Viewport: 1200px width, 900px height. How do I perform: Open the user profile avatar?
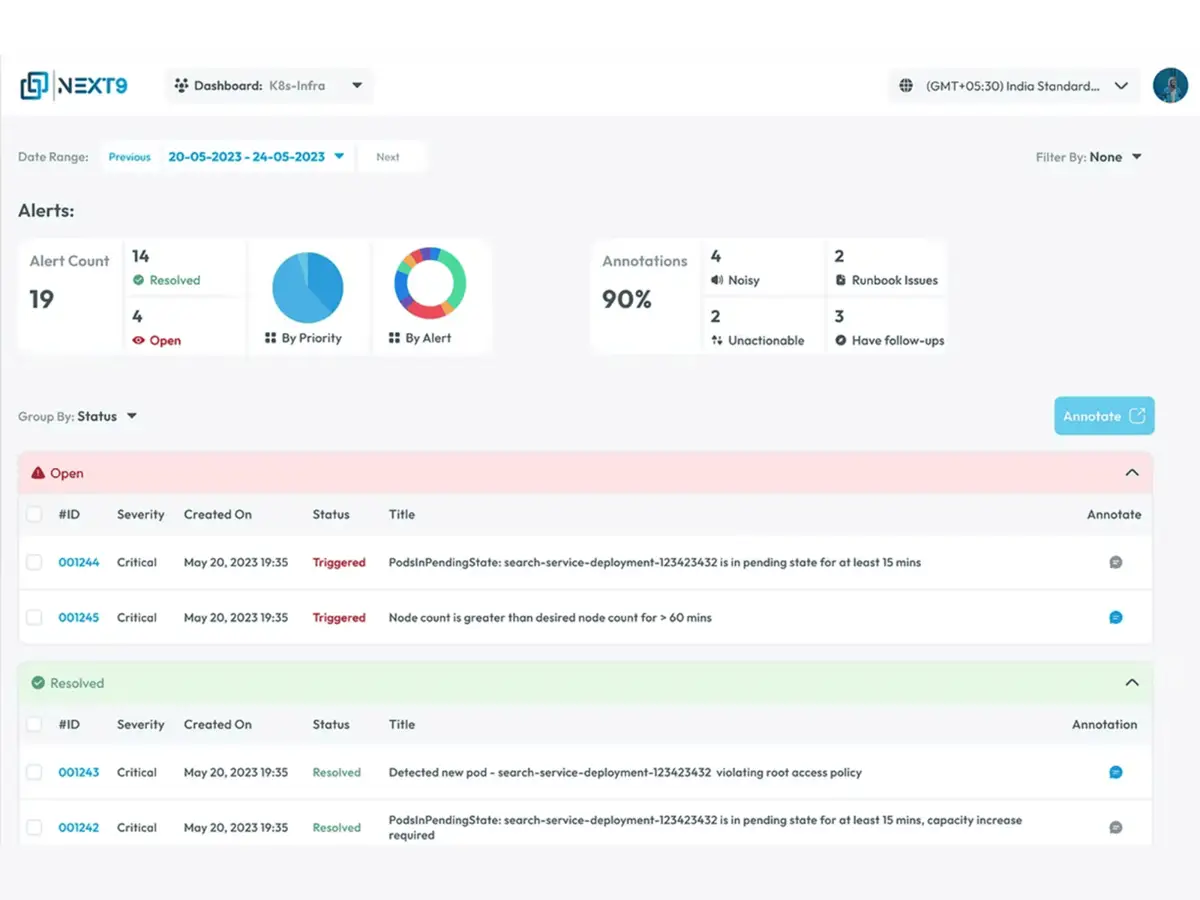1170,86
